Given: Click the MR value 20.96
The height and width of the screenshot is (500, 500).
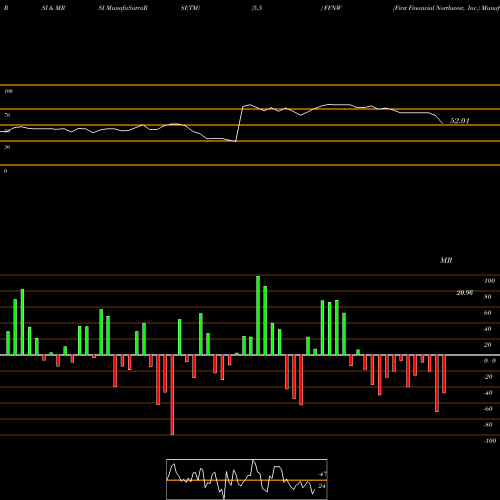Looking at the screenshot, I should (465, 293).
